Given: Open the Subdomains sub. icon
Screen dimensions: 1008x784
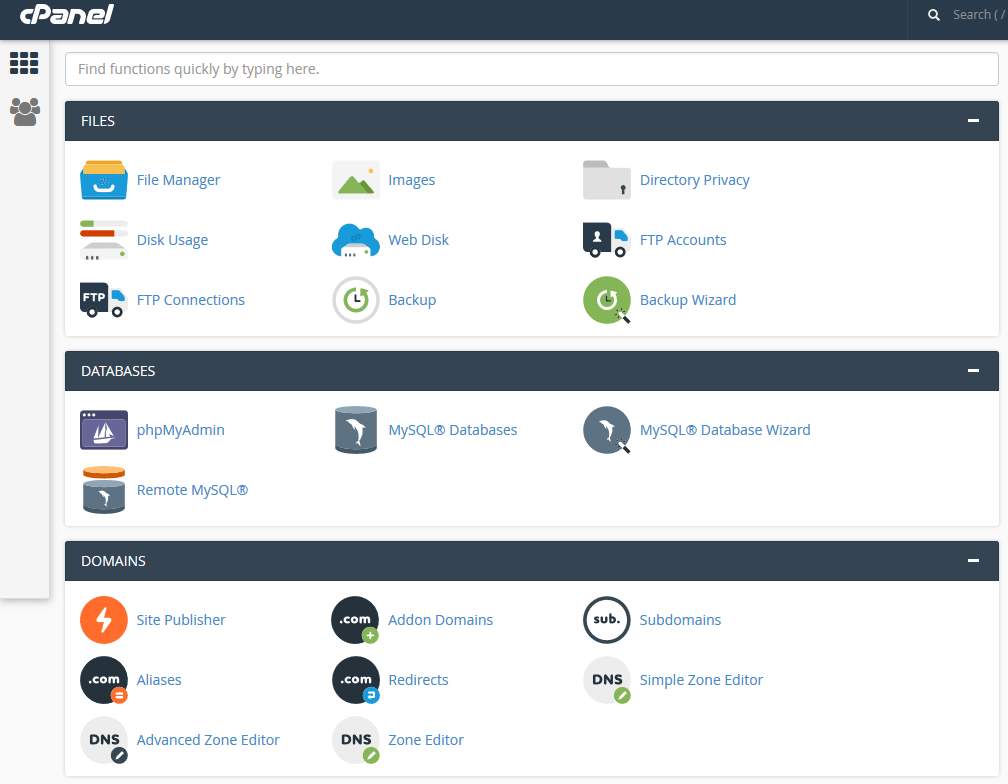Looking at the screenshot, I should [606, 620].
